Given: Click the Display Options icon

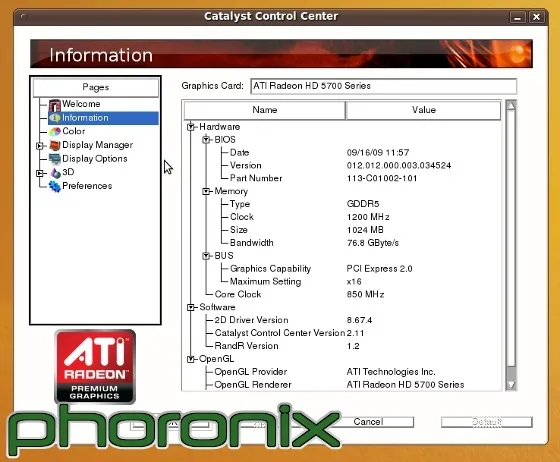Looking at the screenshot, I should (x=55, y=159).
